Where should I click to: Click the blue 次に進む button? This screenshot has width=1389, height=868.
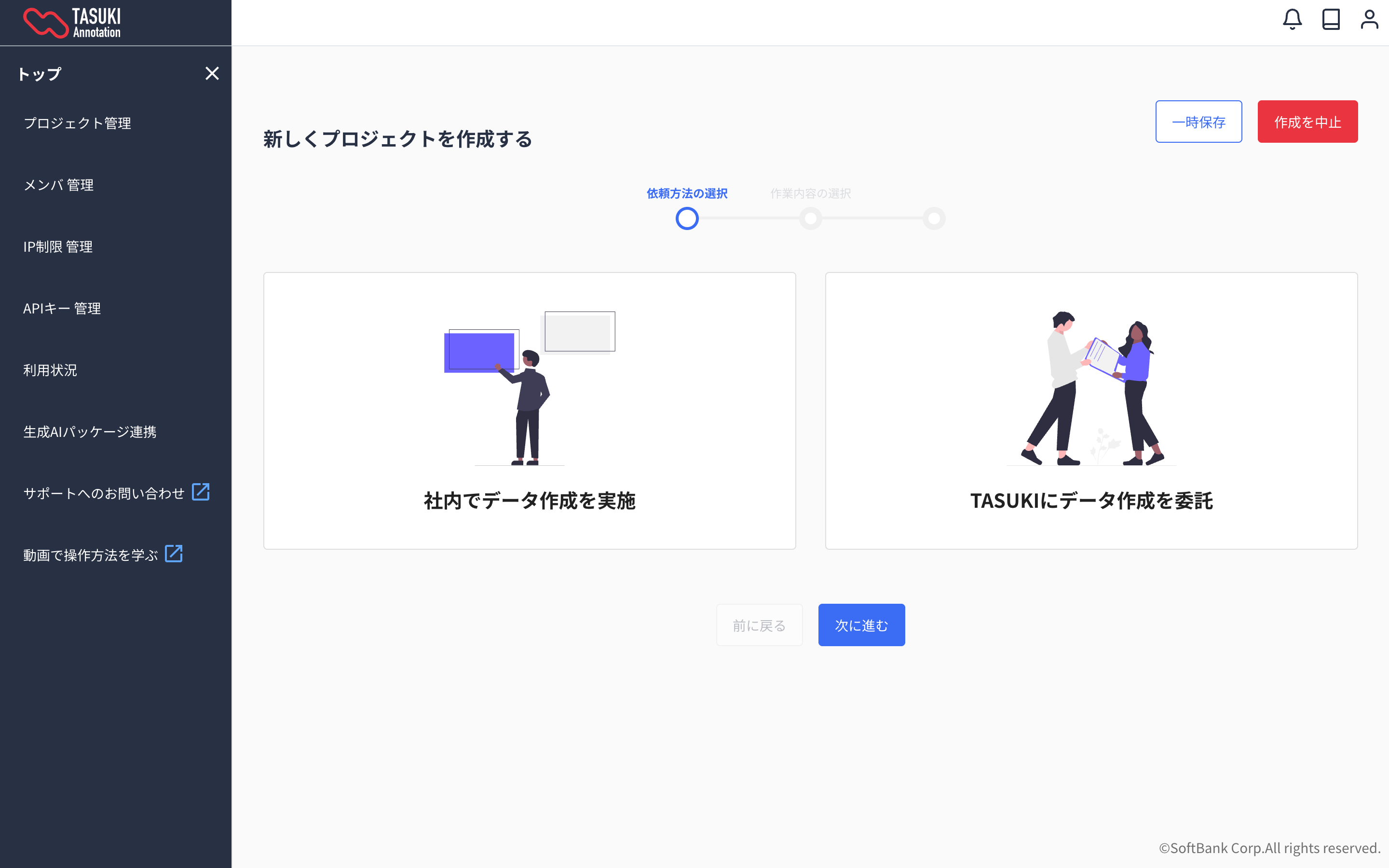861,624
